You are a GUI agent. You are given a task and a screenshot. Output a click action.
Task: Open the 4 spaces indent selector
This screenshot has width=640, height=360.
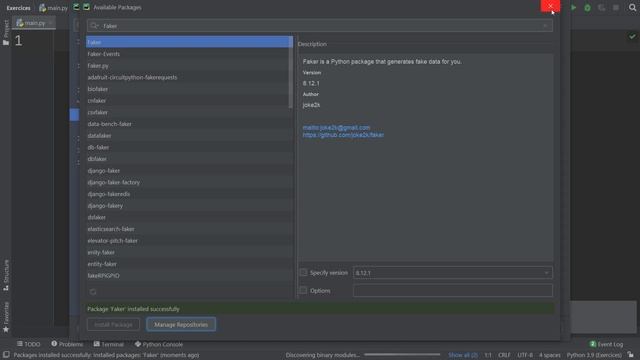click(x=550, y=355)
